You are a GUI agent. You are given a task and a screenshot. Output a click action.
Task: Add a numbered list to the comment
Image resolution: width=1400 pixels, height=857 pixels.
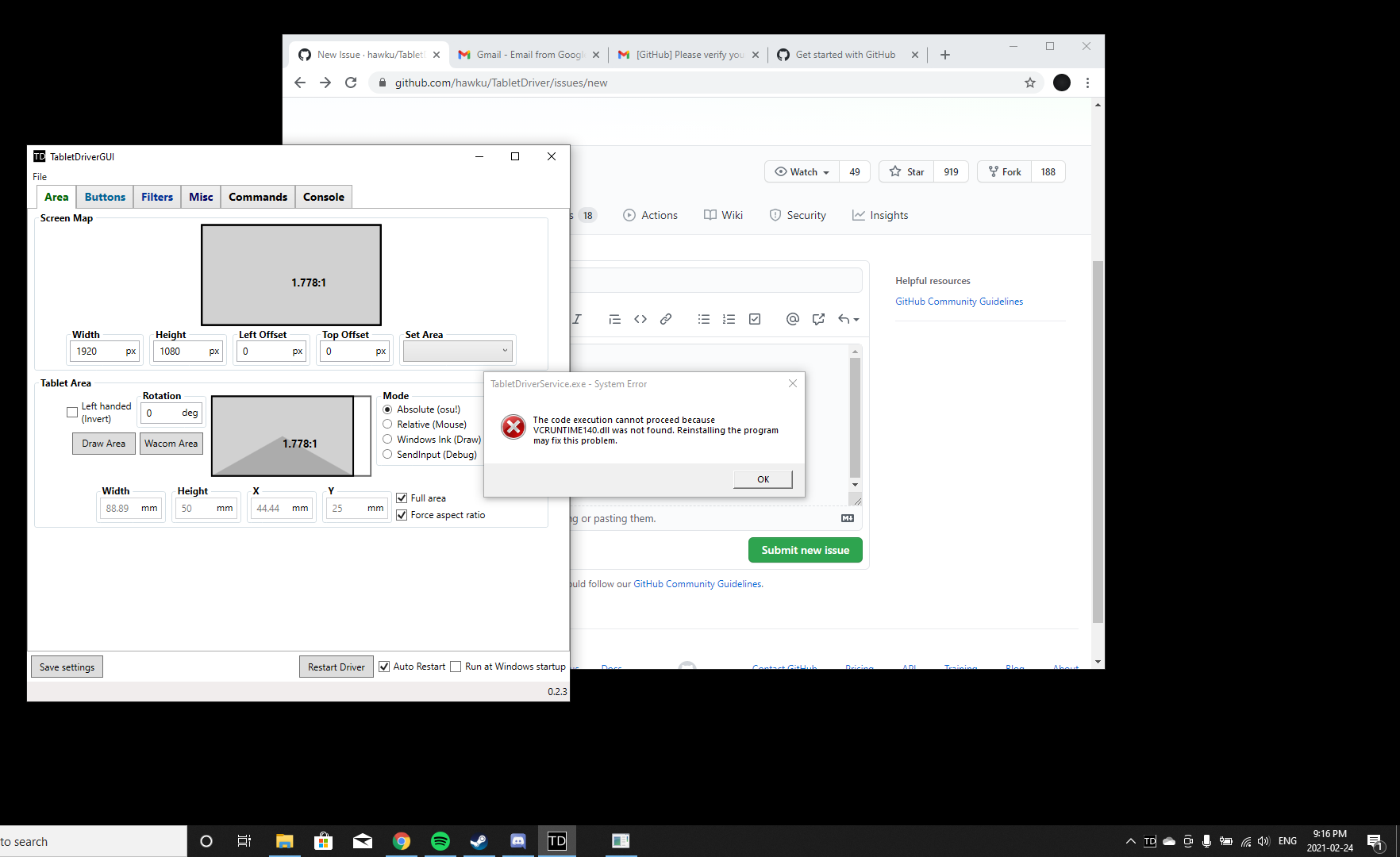tap(729, 319)
